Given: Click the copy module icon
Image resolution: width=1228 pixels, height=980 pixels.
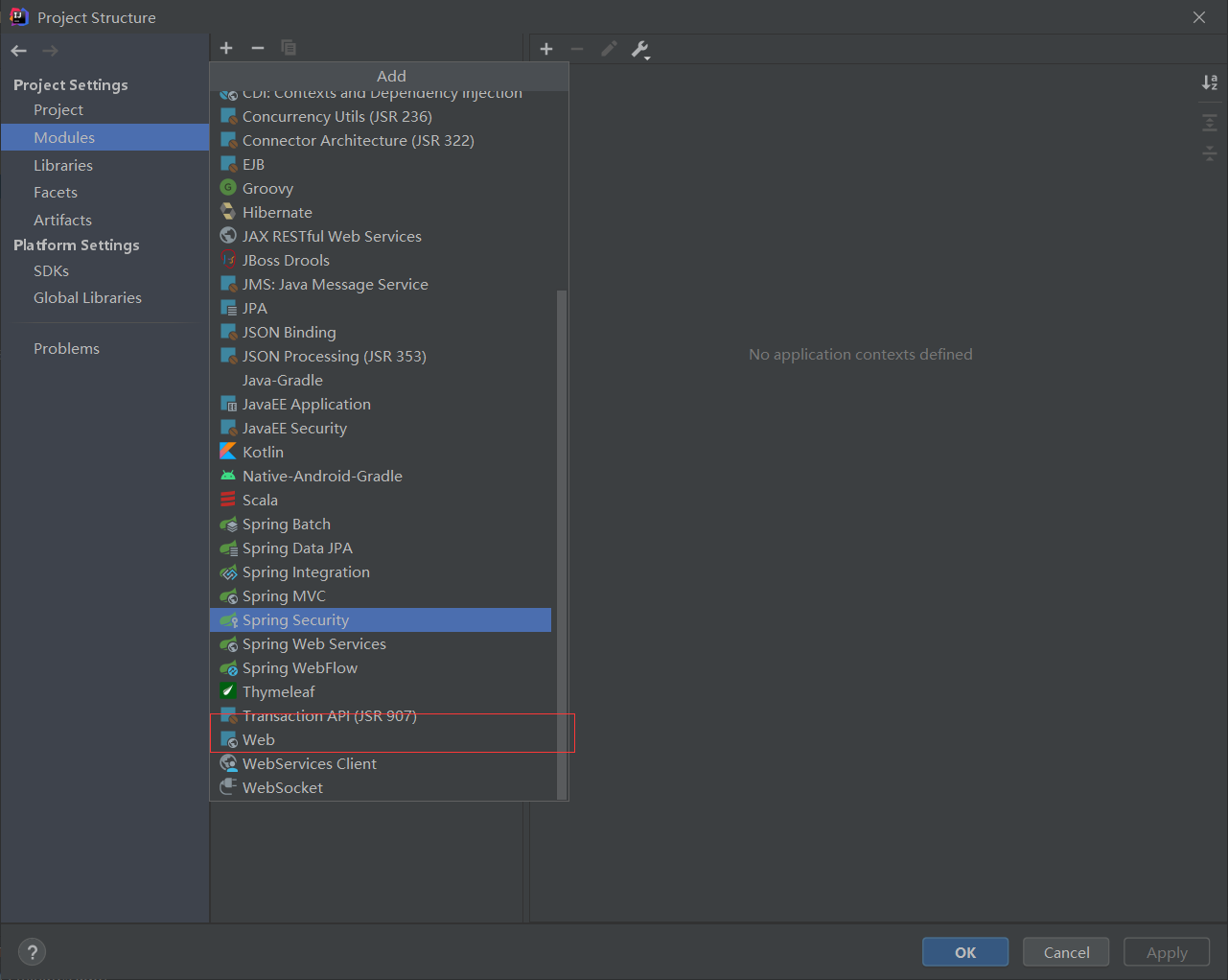Looking at the screenshot, I should 289,48.
